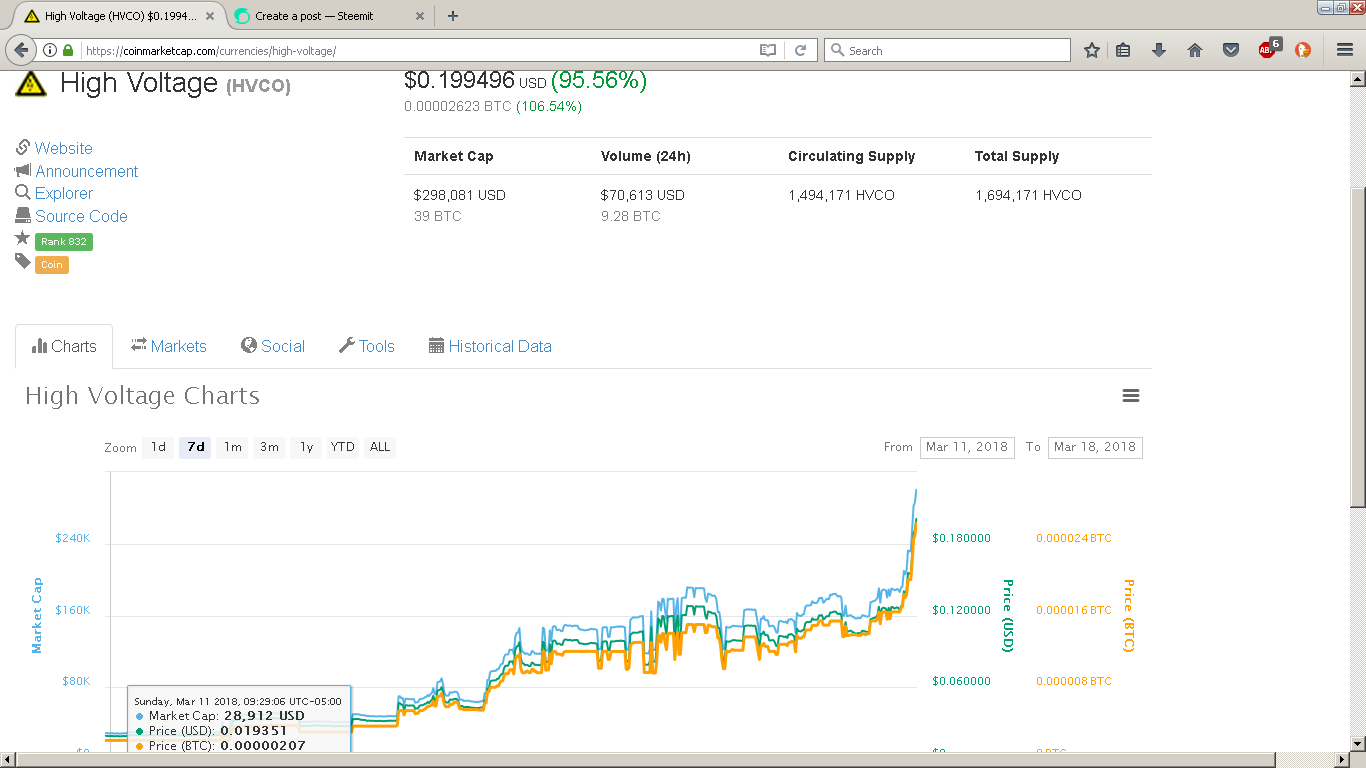Click the $240K market cap axis label
The image size is (1366, 768).
[x=73, y=538]
